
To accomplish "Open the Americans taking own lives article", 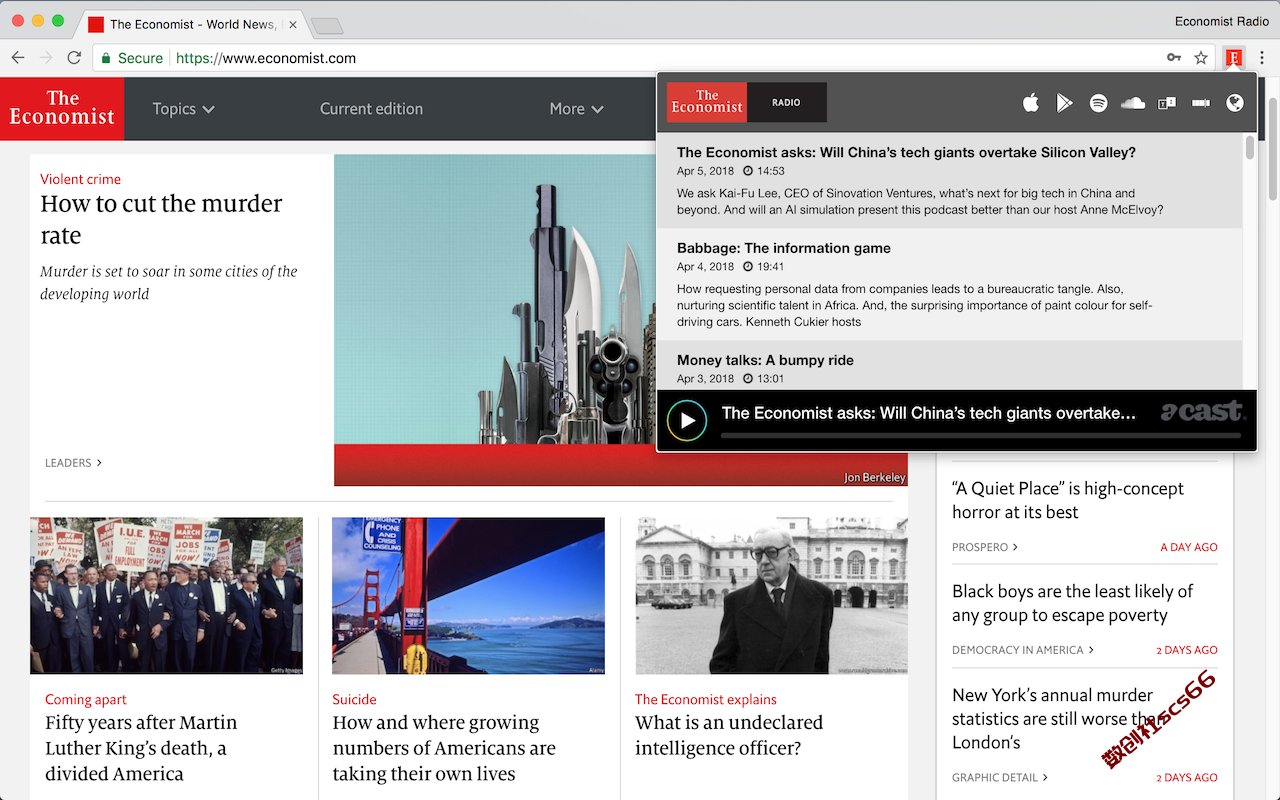I will point(444,748).
